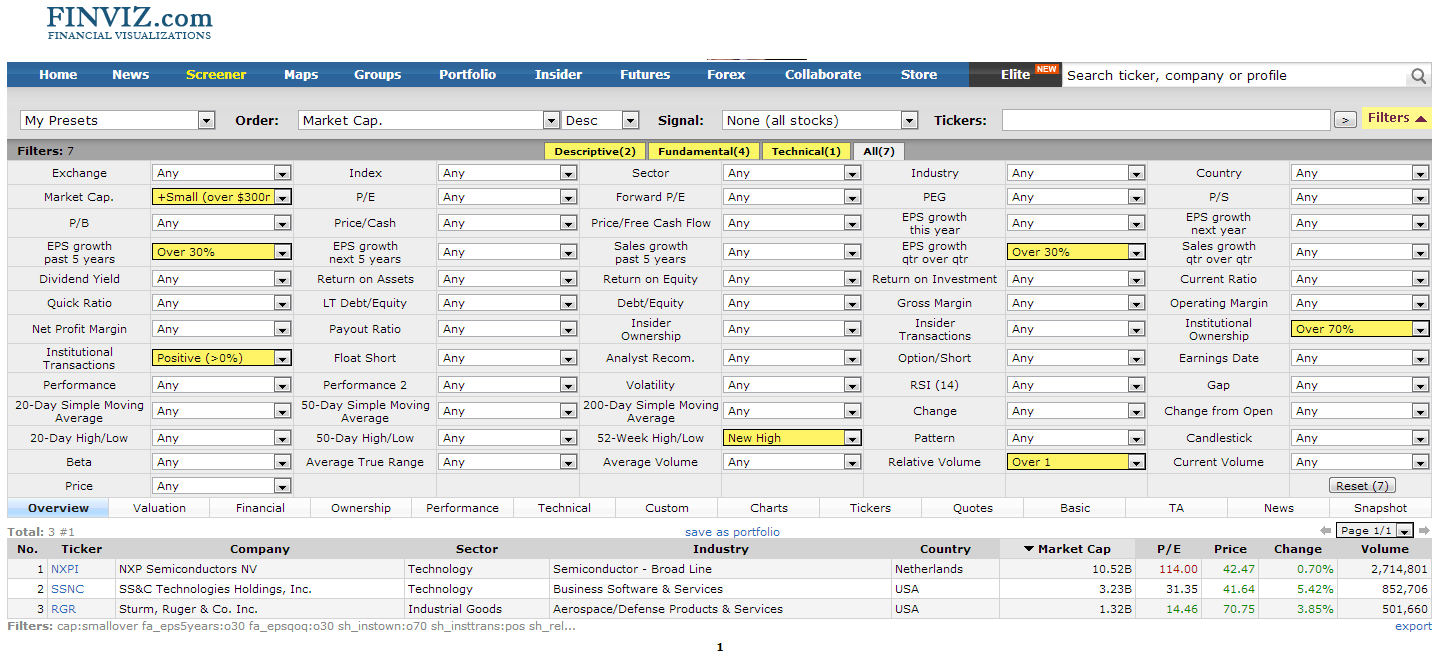
Task: Sort results by Volume column header
Action: (x=1384, y=549)
